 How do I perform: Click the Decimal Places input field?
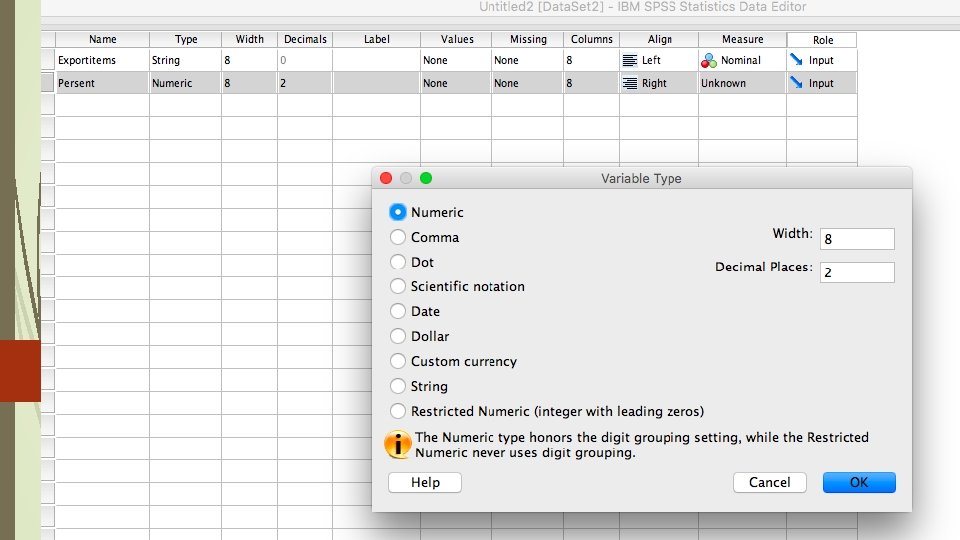tap(857, 272)
